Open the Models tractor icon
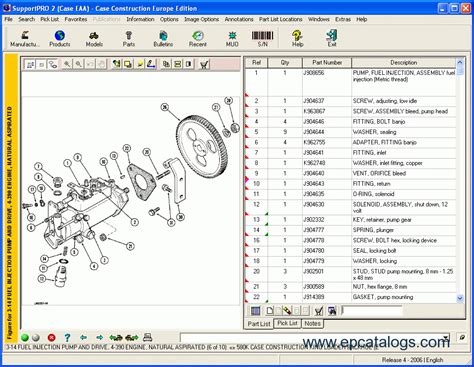The width and height of the screenshot is (474, 367). click(x=94, y=39)
